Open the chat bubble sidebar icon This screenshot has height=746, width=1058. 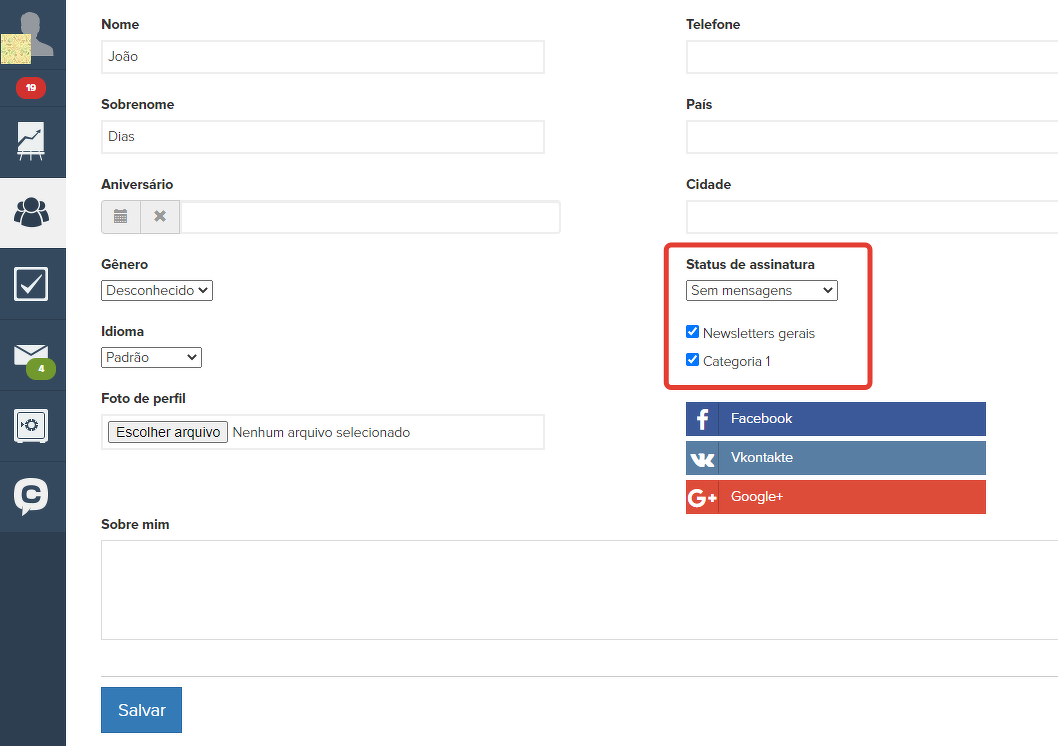click(x=32, y=496)
